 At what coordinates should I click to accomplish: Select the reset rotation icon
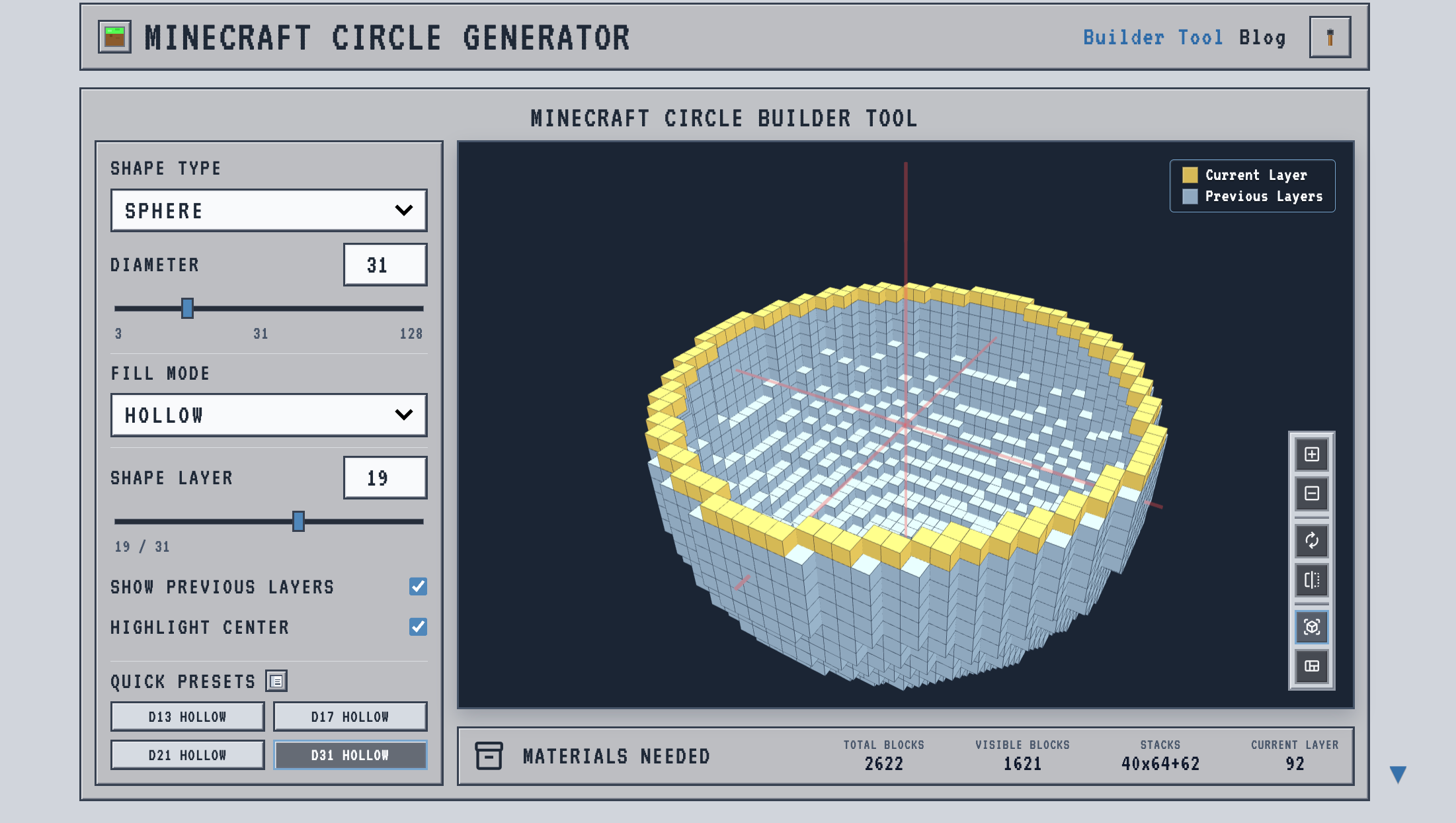coord(1311,541)
